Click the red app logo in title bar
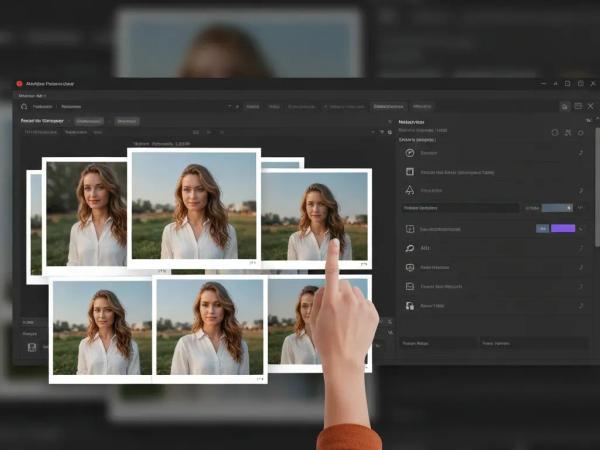 coord(20,83)
